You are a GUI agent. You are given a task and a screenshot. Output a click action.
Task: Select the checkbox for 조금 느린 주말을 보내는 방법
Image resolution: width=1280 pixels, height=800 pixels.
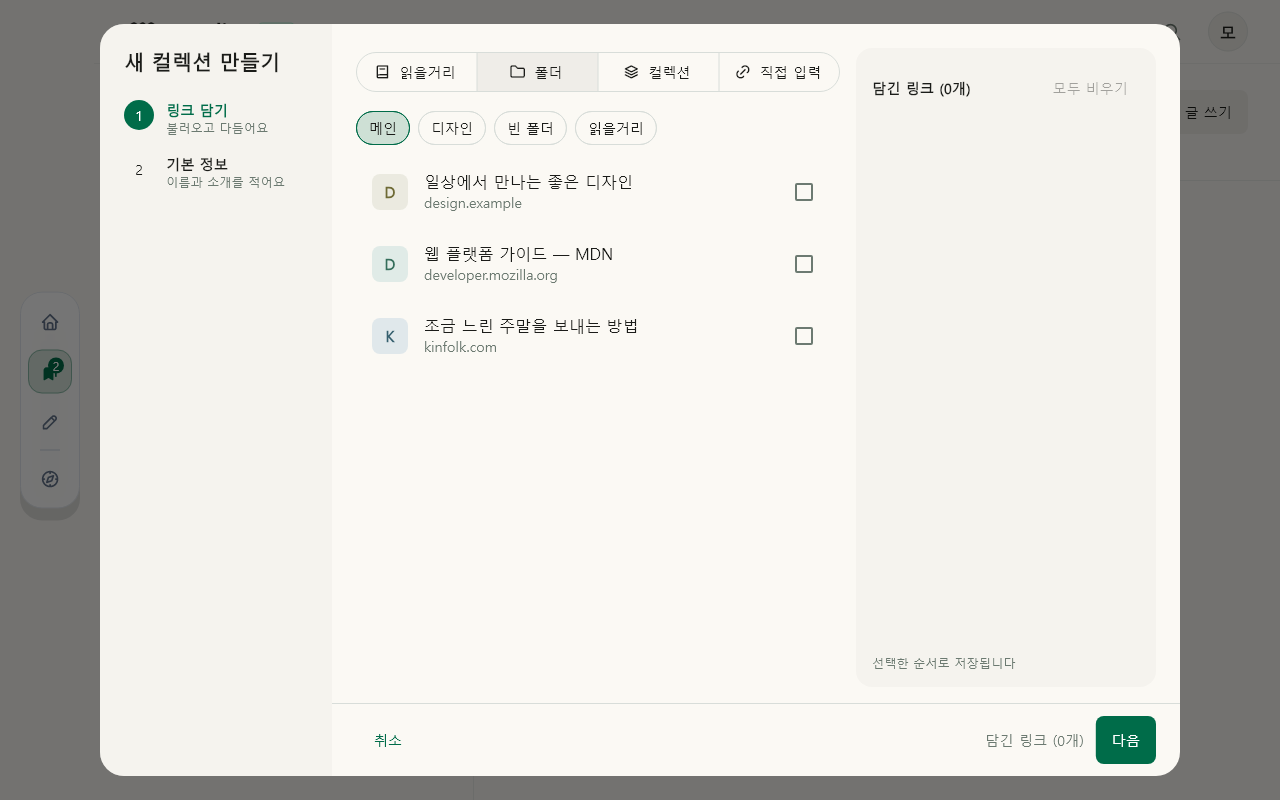(x=804, y=336)
